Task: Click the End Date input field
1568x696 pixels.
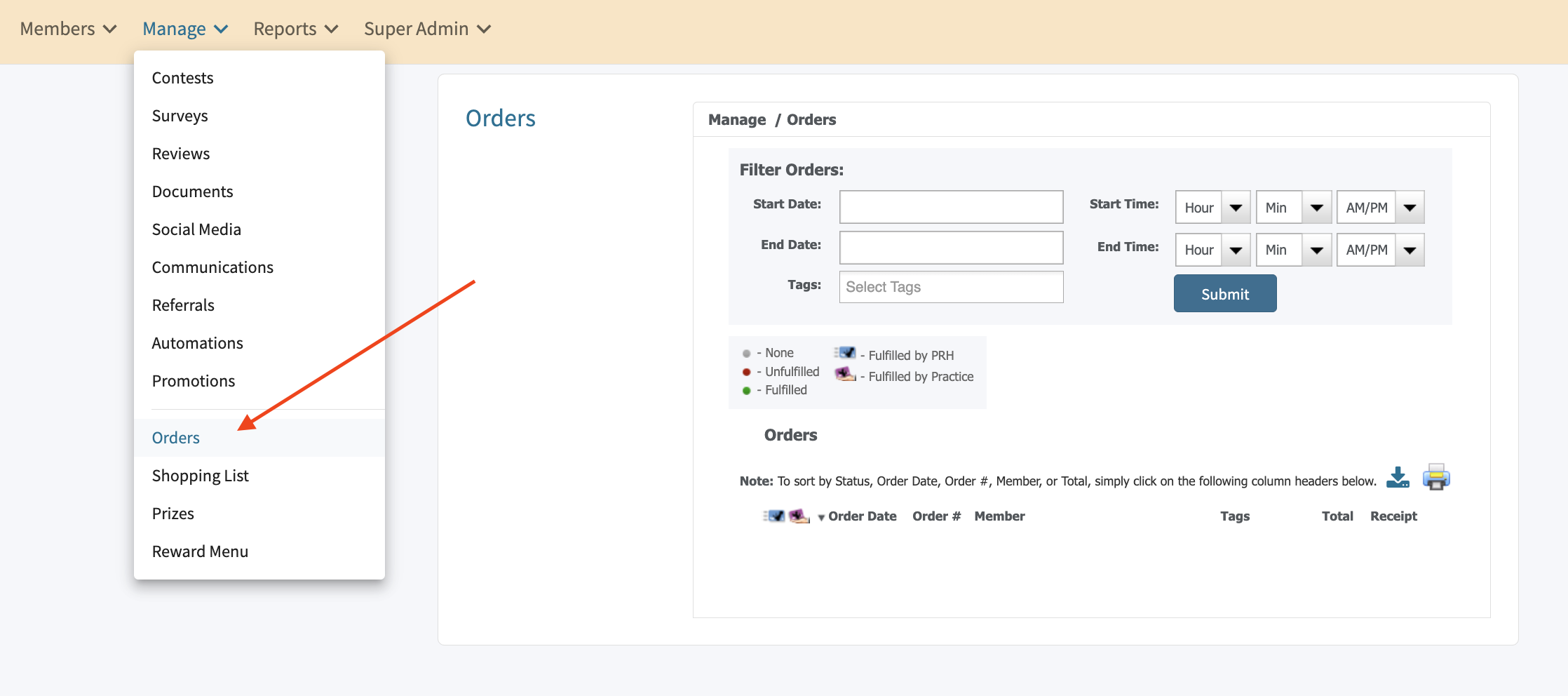Action: 951,248
